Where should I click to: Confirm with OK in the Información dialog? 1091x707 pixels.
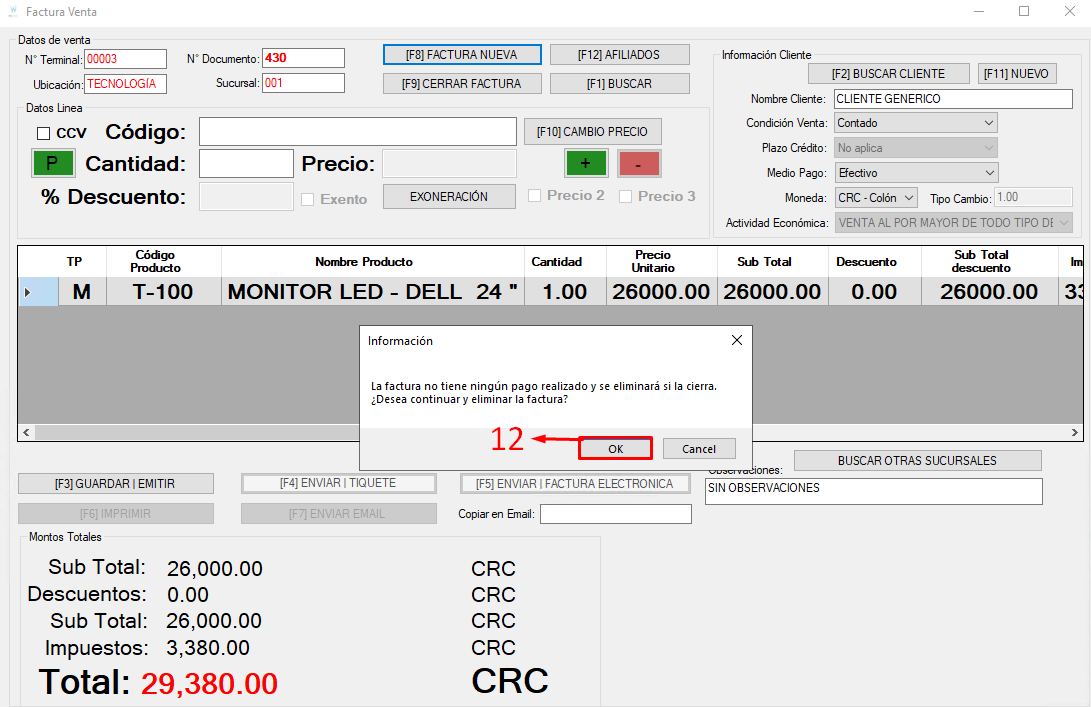click(615, 449)
